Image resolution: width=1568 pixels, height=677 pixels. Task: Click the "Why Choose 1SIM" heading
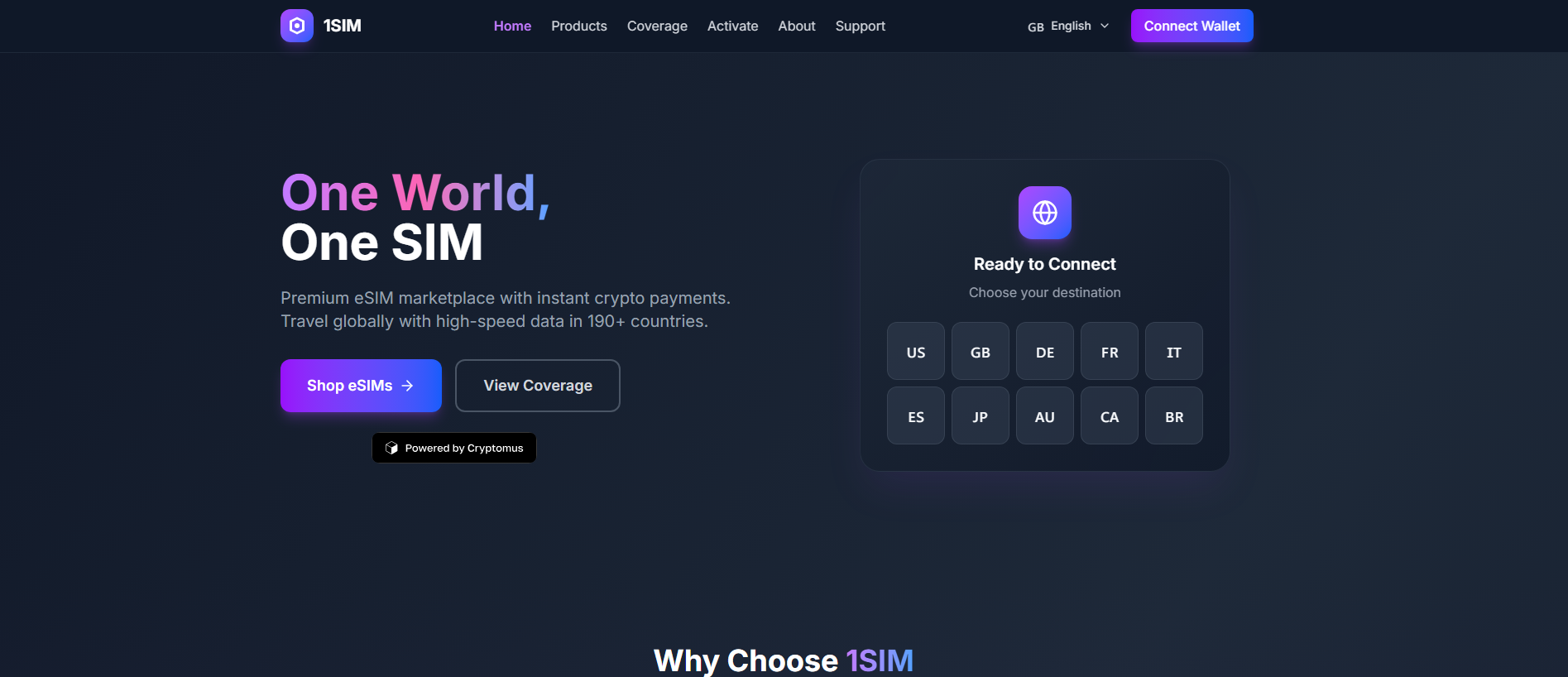coord(784,660)
